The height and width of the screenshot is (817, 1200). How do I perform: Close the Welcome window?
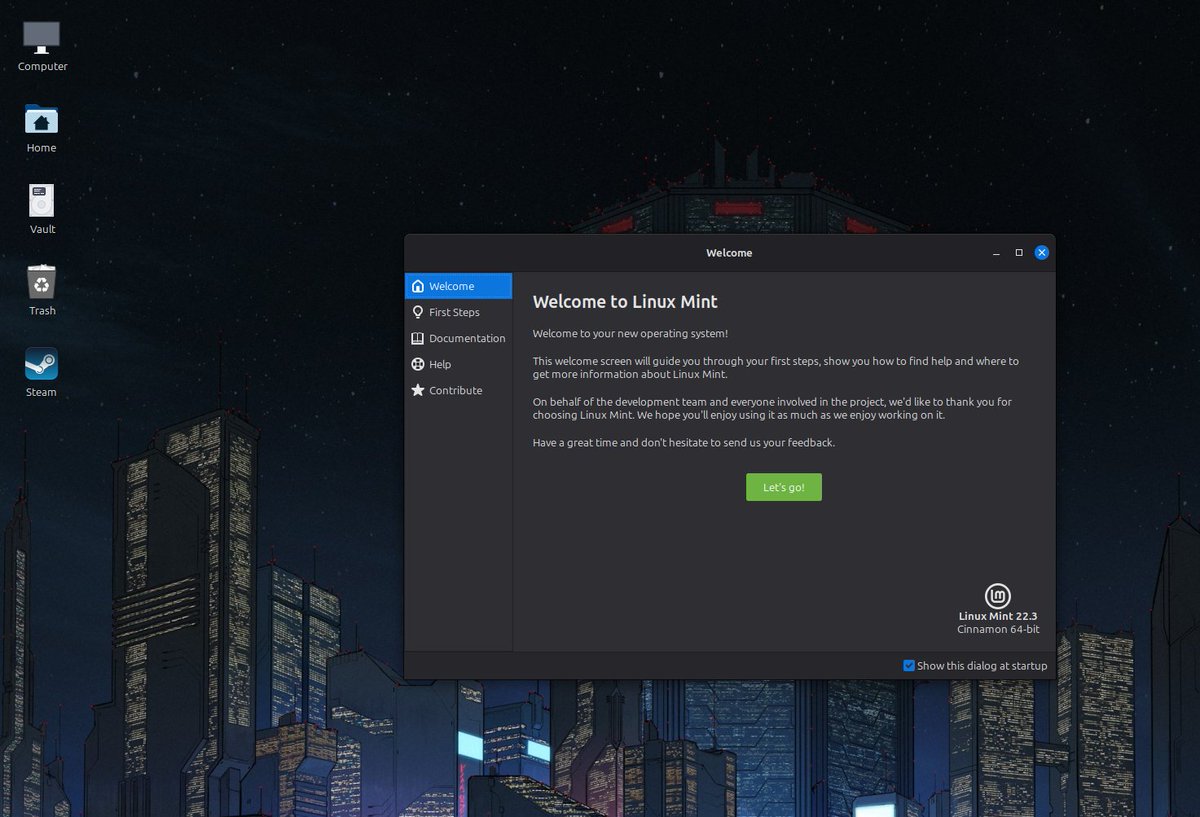coord(1042,253)
